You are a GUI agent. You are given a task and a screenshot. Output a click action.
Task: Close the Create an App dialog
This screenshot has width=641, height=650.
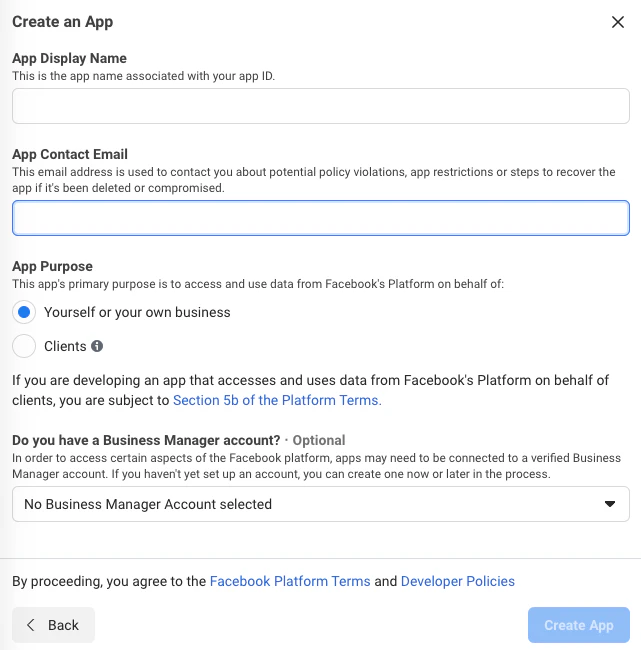[617, 22]
